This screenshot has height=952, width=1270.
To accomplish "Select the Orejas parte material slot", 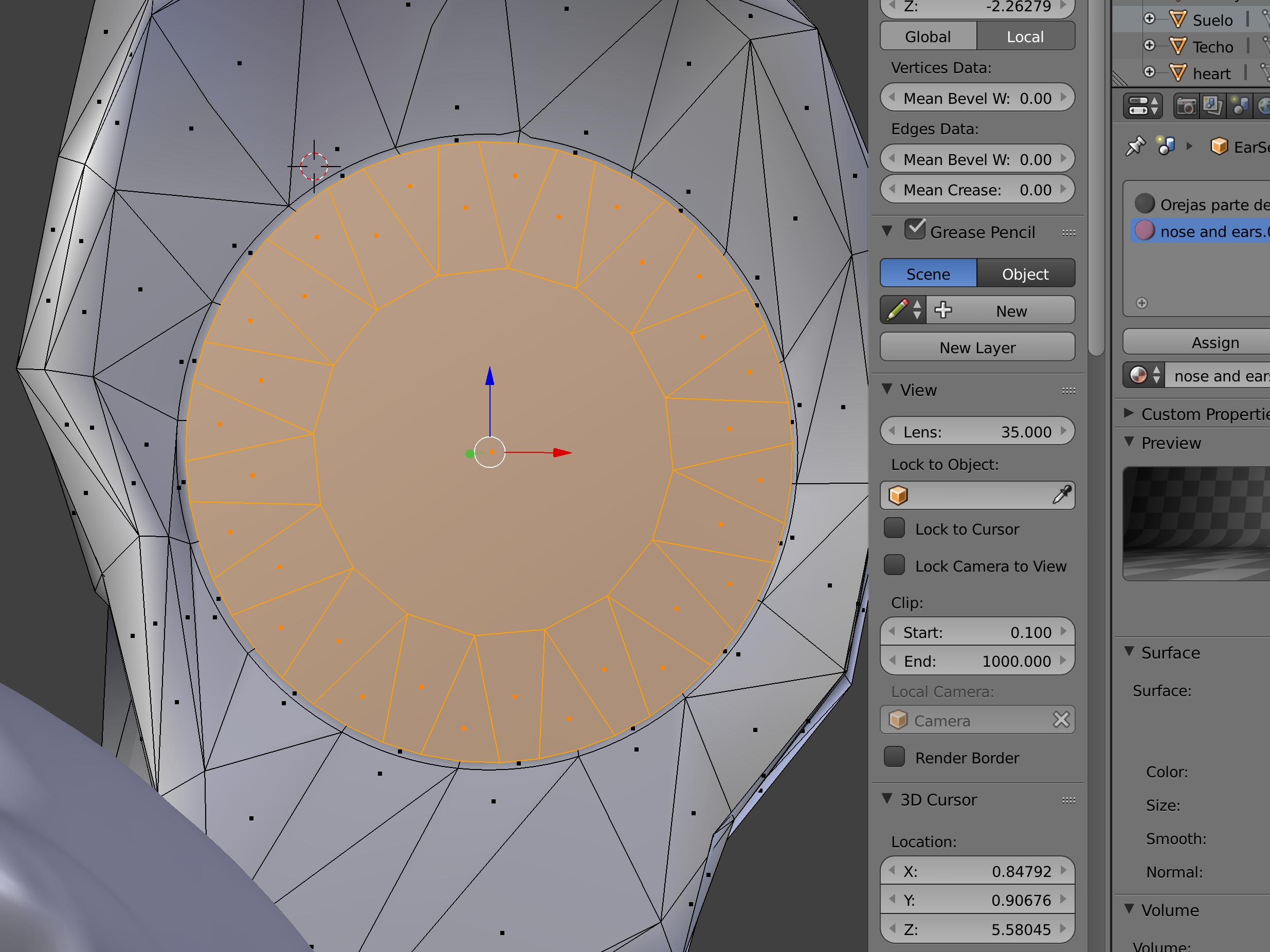I will click(x=1200, y=204).
